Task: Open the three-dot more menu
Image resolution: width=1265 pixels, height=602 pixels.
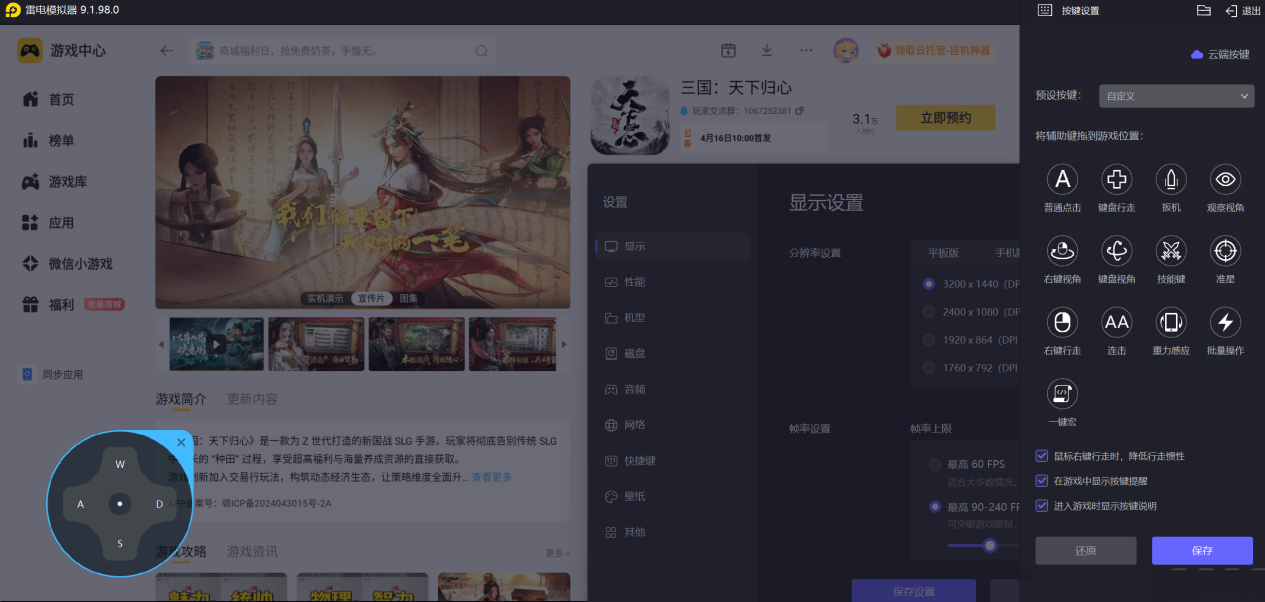Action: click(x=806, y=50)
